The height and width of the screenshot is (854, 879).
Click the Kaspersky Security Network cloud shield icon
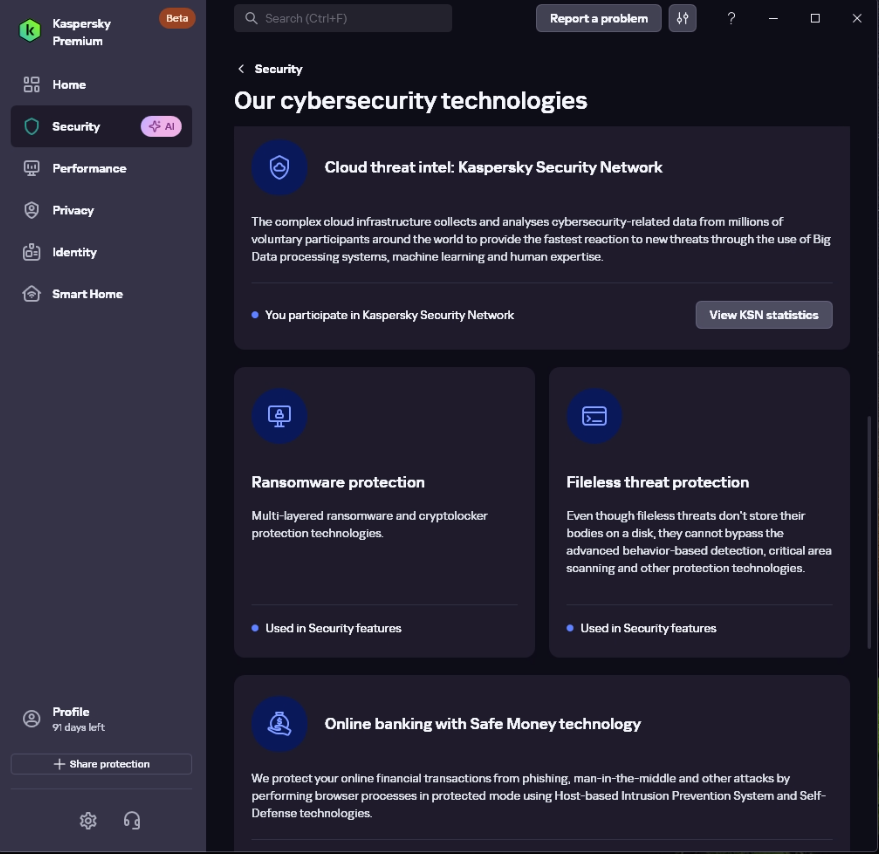[279, 167]
